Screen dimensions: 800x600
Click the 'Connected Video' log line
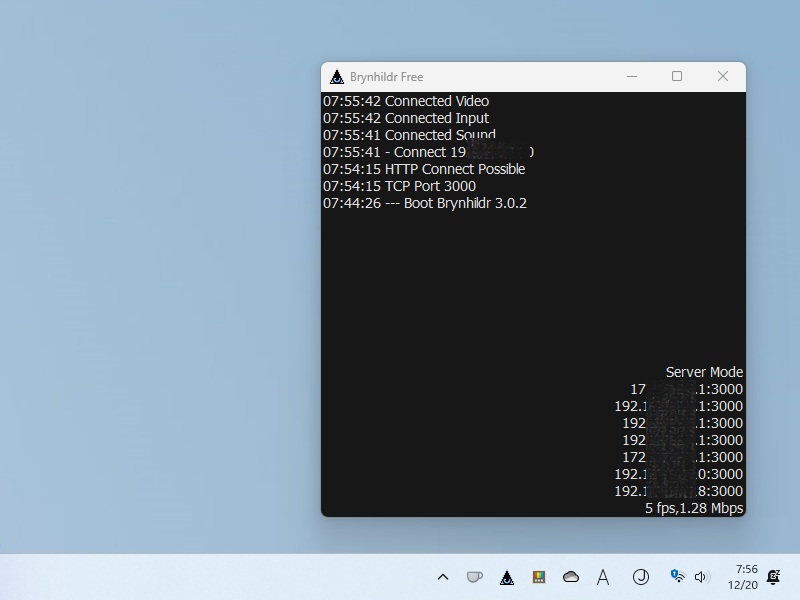[406, 101]
